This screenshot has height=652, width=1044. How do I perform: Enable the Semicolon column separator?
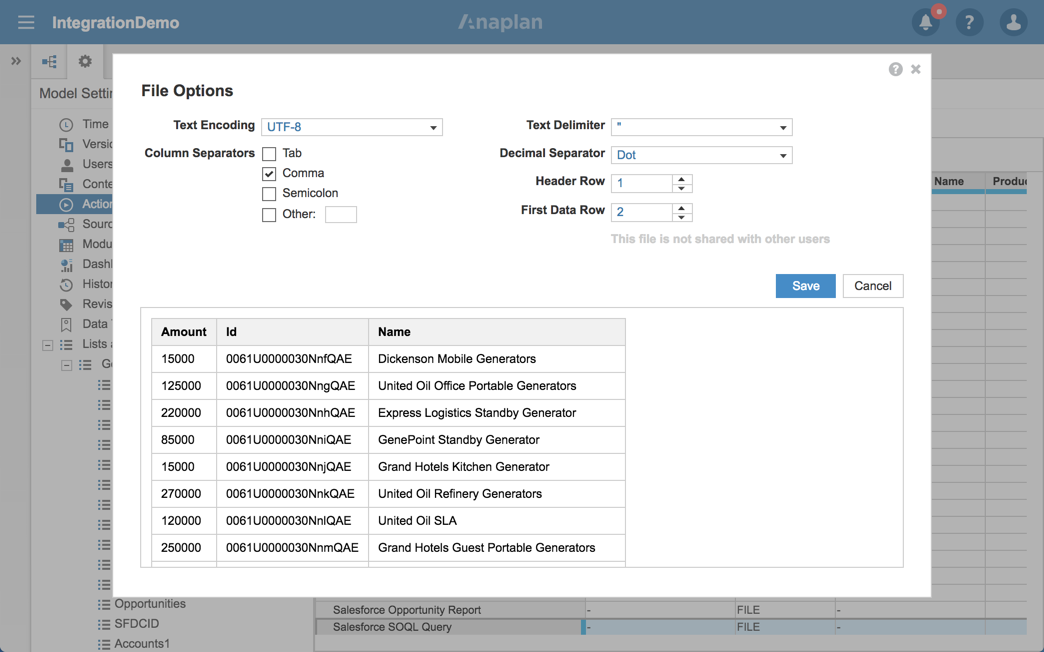[x=269, y=194]
